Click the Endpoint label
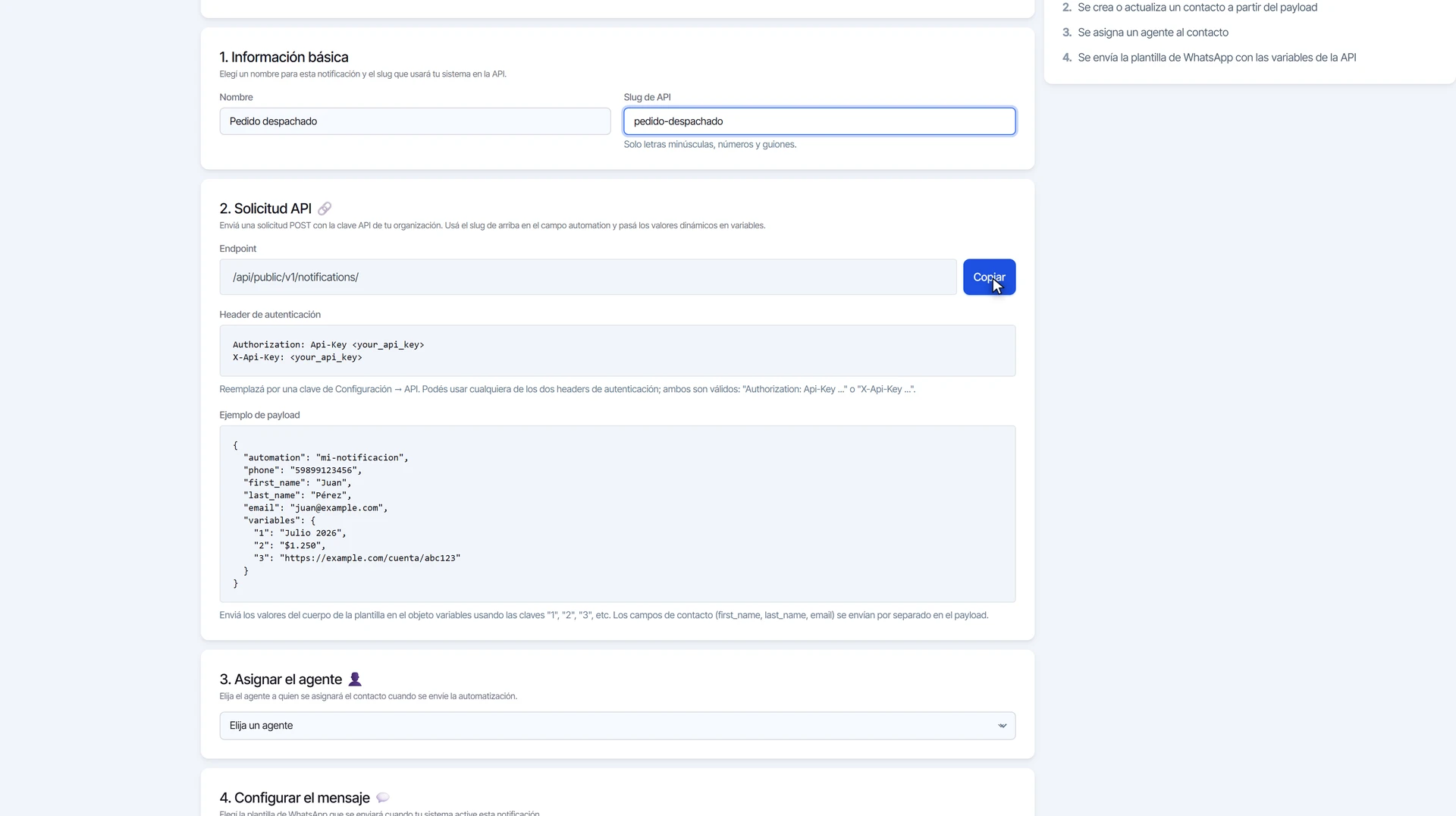This screenshot has height=816, width=1456. point(238,249)
